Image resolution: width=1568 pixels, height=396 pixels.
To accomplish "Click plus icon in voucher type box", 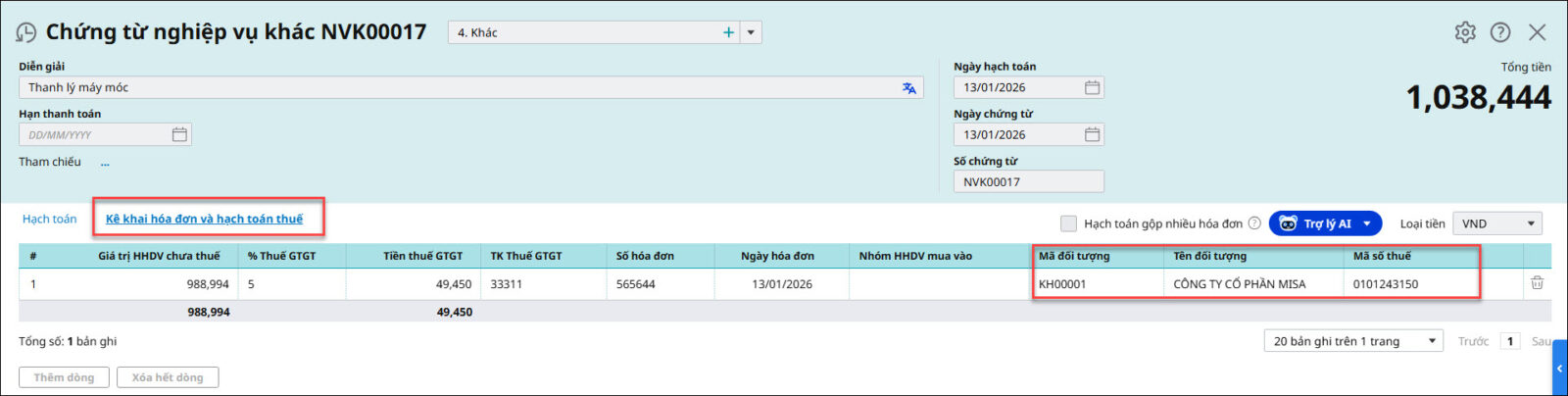I will point(728,32).
